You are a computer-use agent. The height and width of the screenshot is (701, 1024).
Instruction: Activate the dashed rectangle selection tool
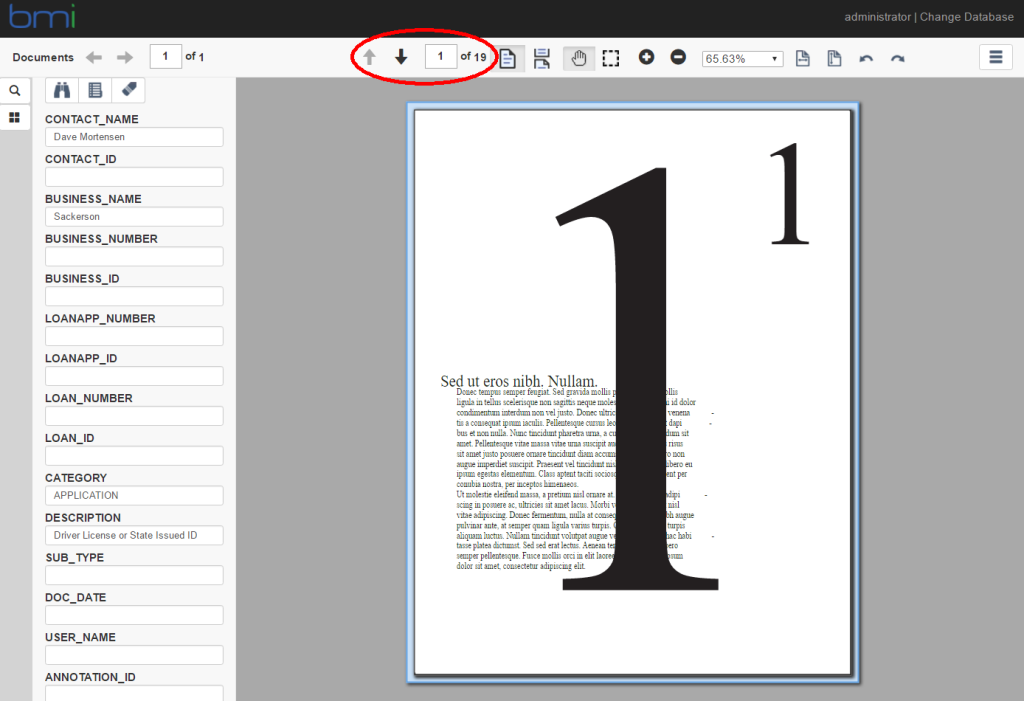[x=611, y=58]
